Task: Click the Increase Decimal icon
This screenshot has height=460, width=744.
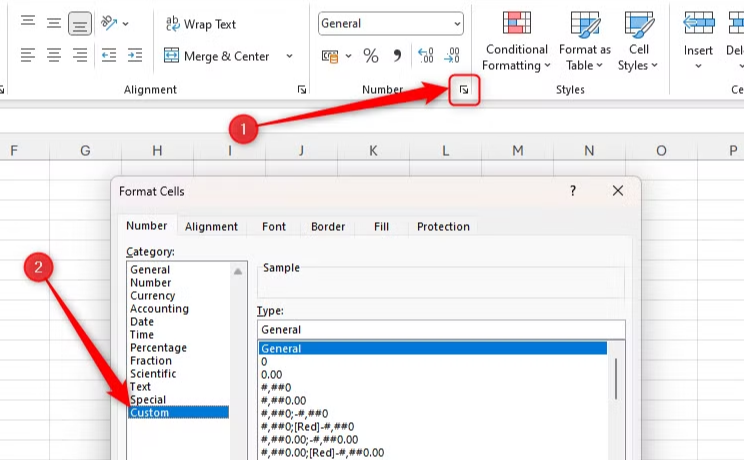Action: pos(426,56)
